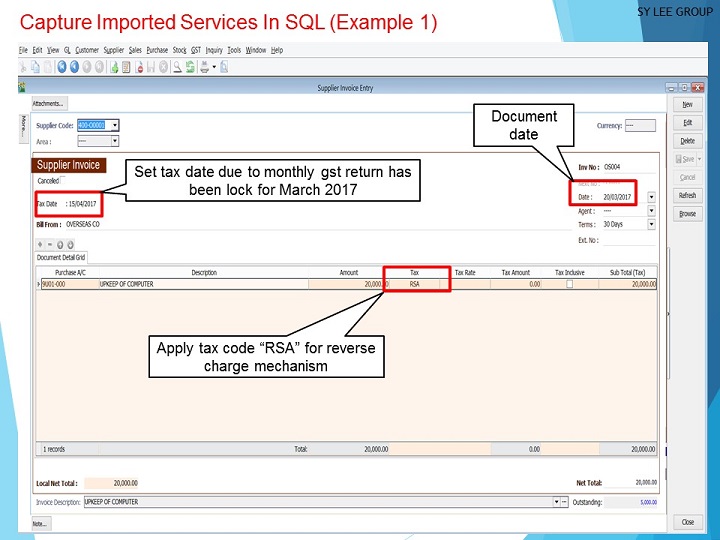This screenshot has height=540, width=720.
Task: Click the New button
Action: 687,105
